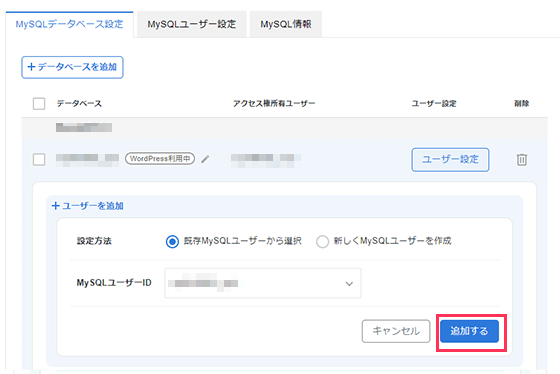Viewport: 560px width, 374px height.
Task: Switch to the MySQLユーザー設定 tab
Action: [x=192, y=24]
